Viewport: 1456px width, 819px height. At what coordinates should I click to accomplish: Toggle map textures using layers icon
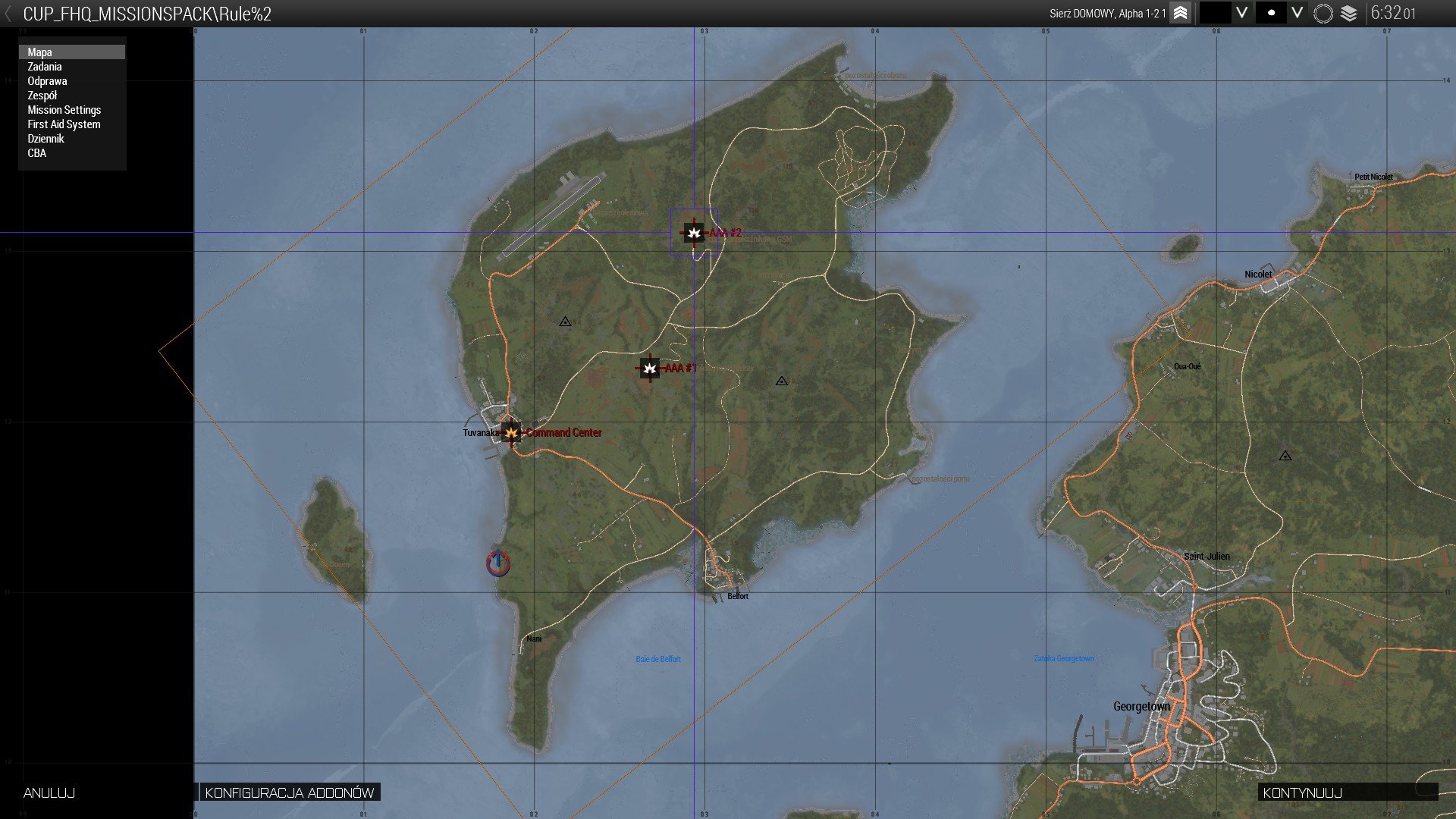tap(1348, 13)
